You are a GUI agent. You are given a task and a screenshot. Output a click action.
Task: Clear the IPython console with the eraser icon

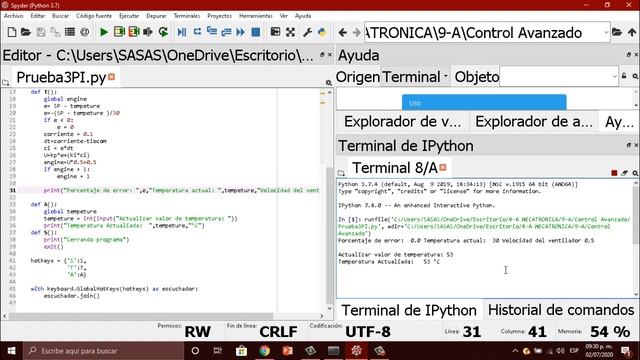click(x=624, y=173)
